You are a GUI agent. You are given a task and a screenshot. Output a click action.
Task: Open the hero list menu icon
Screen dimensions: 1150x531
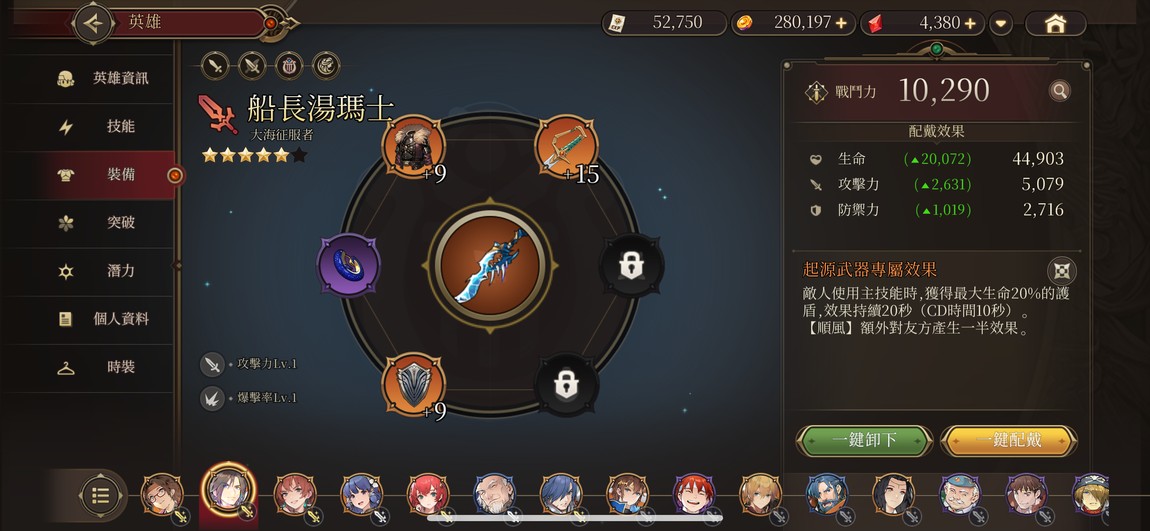(x=100, y=496)
